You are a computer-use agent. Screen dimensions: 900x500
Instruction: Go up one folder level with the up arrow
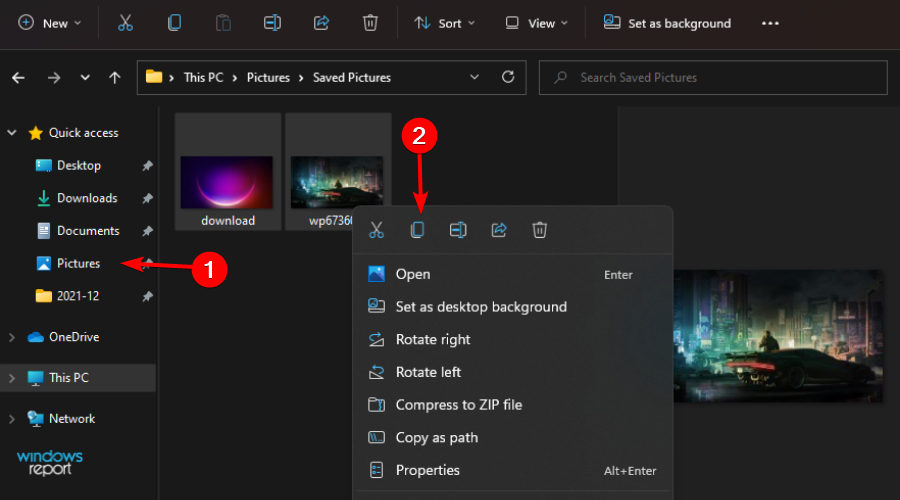tap(115, 77)
